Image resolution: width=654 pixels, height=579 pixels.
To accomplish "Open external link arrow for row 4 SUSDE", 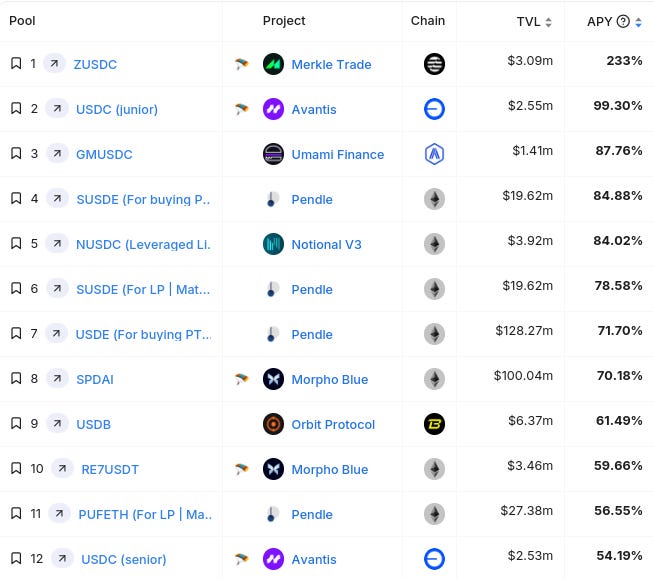I will coord(57,198).
